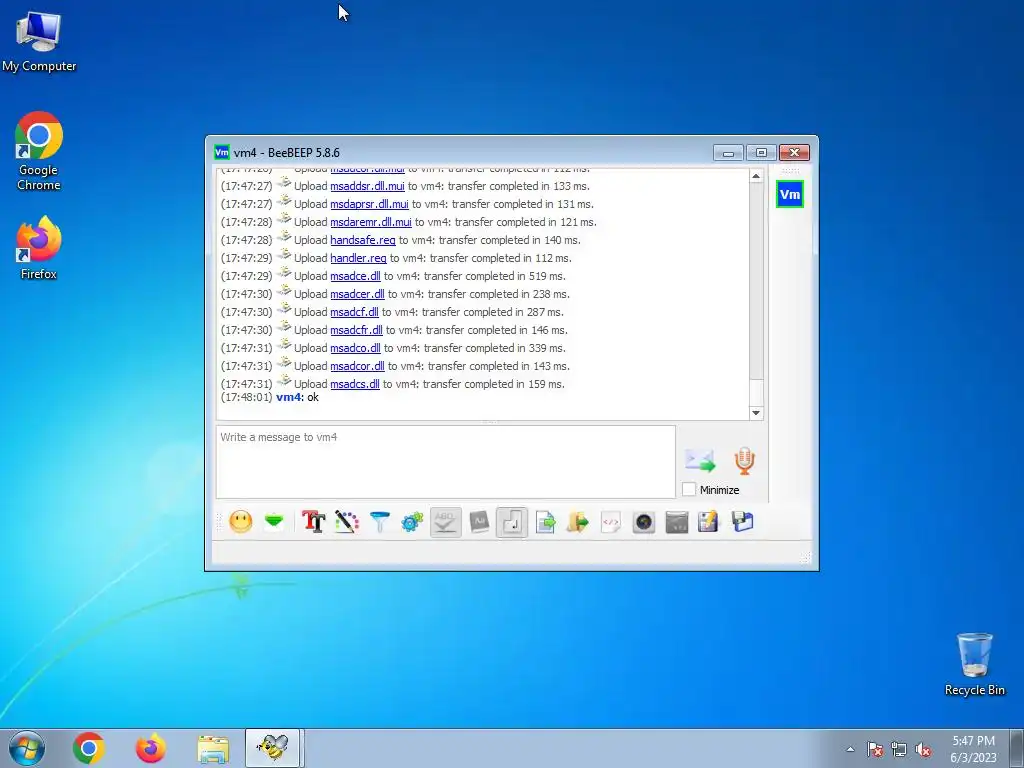Click the BeeBEEP window title bar icon
This screenshot has height=768, width=1024.
click(x=222, y=152)
